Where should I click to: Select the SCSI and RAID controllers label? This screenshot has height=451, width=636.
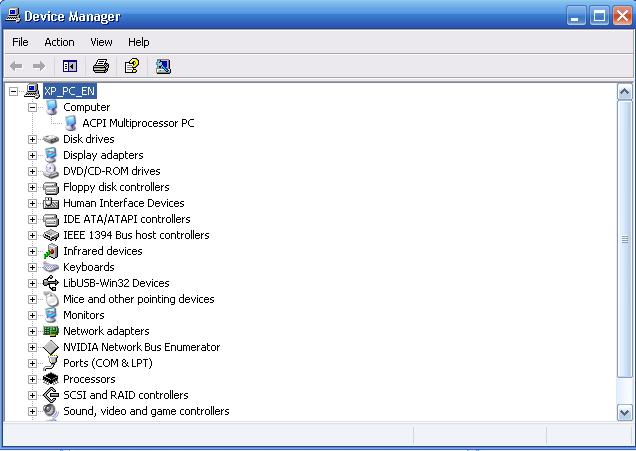126,395
